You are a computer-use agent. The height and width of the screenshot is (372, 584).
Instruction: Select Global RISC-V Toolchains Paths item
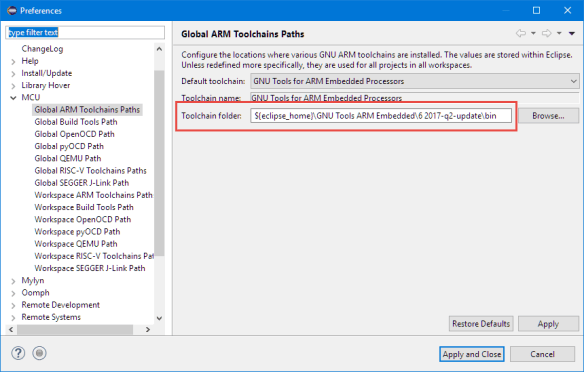(x=91, y=171)
